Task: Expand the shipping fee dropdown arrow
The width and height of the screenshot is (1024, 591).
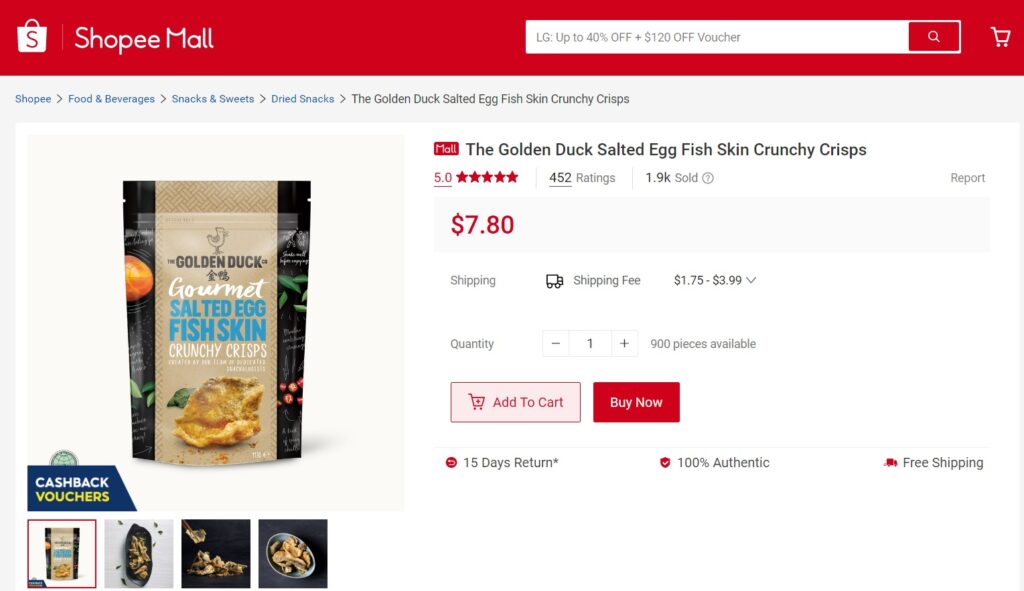Action: click(751, 281)
